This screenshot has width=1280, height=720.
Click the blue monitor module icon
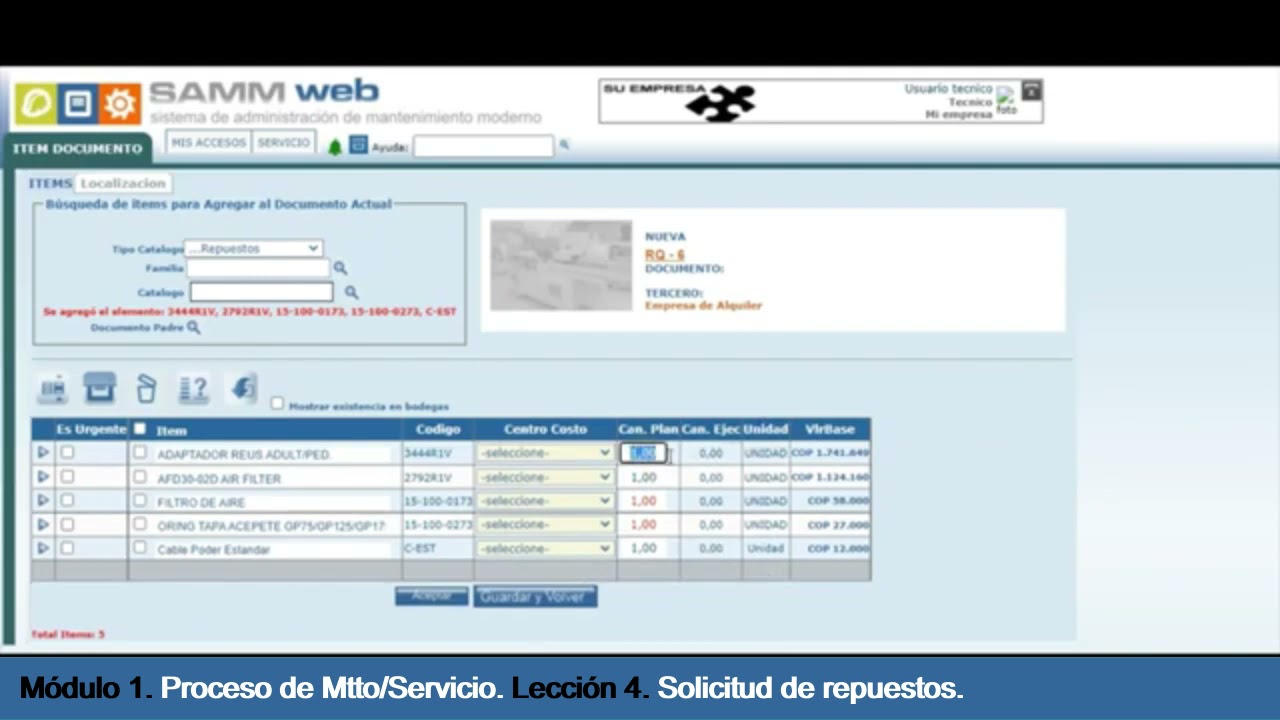coord(77,104)
